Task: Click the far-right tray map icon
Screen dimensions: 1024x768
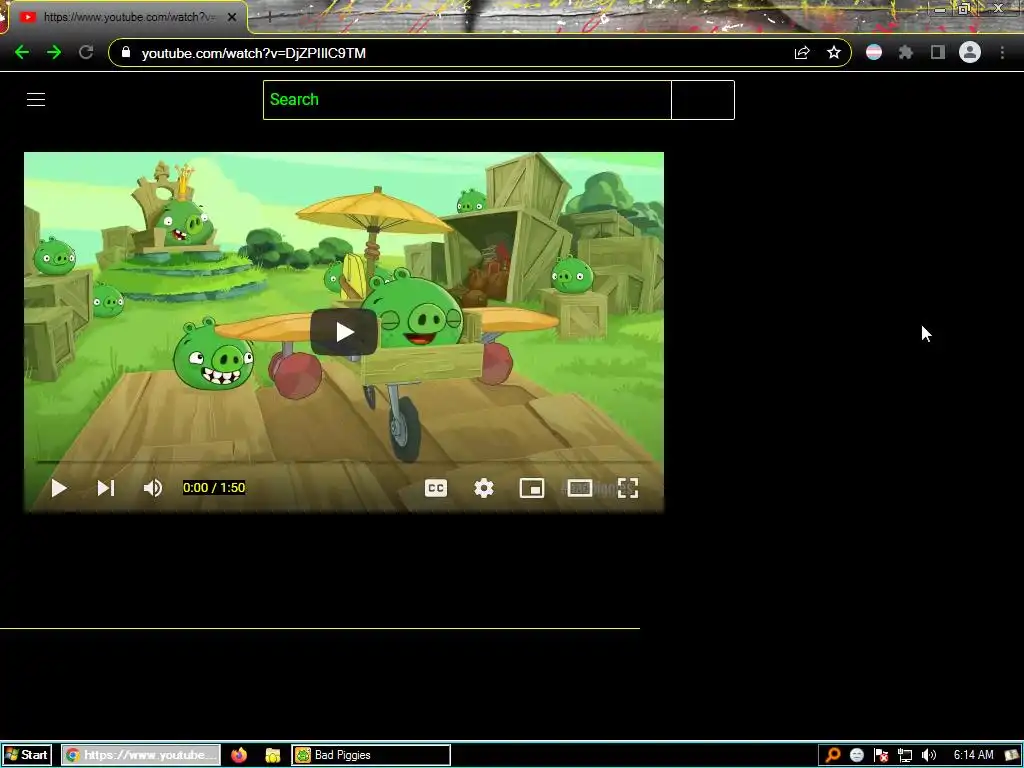Action: [1012, 756]
